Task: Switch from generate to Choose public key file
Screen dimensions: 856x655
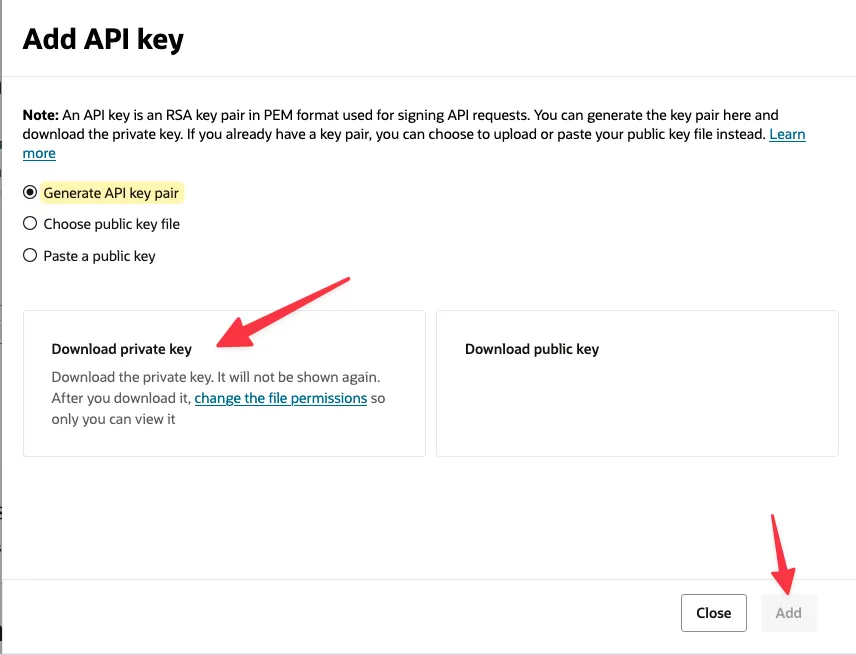Action: (111, 224)
